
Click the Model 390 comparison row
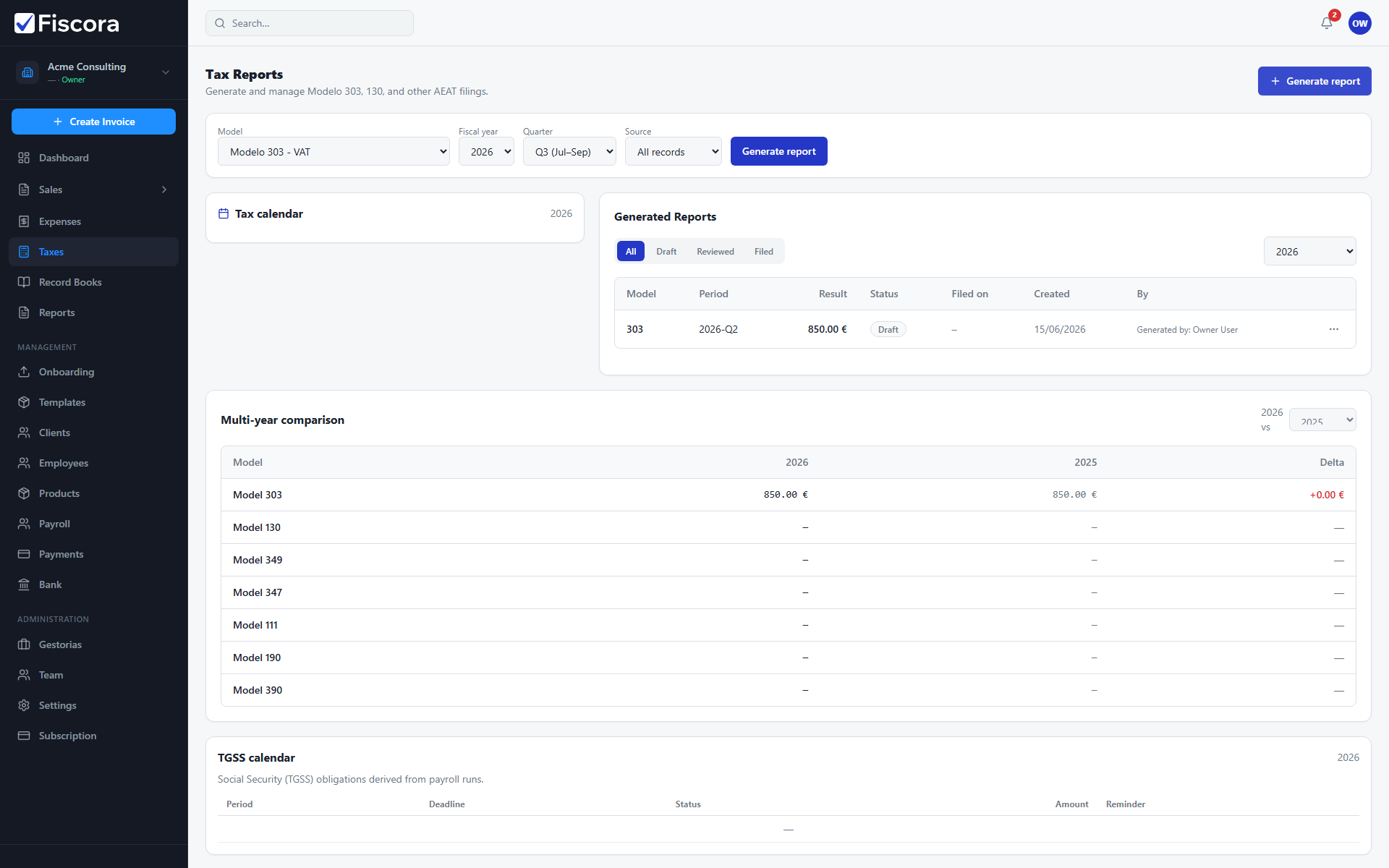pos(789,690)
